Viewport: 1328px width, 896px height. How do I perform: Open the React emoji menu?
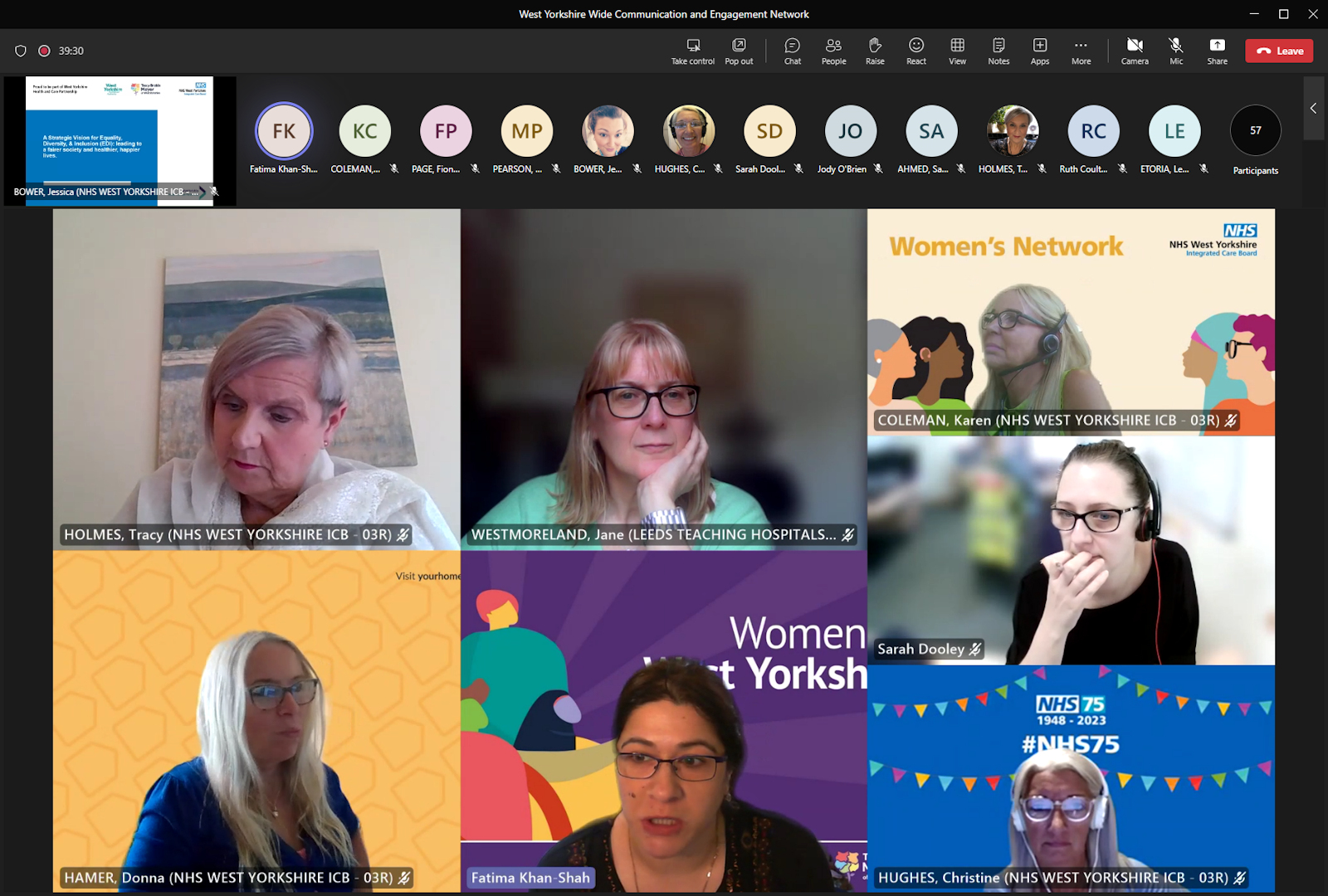916,51
